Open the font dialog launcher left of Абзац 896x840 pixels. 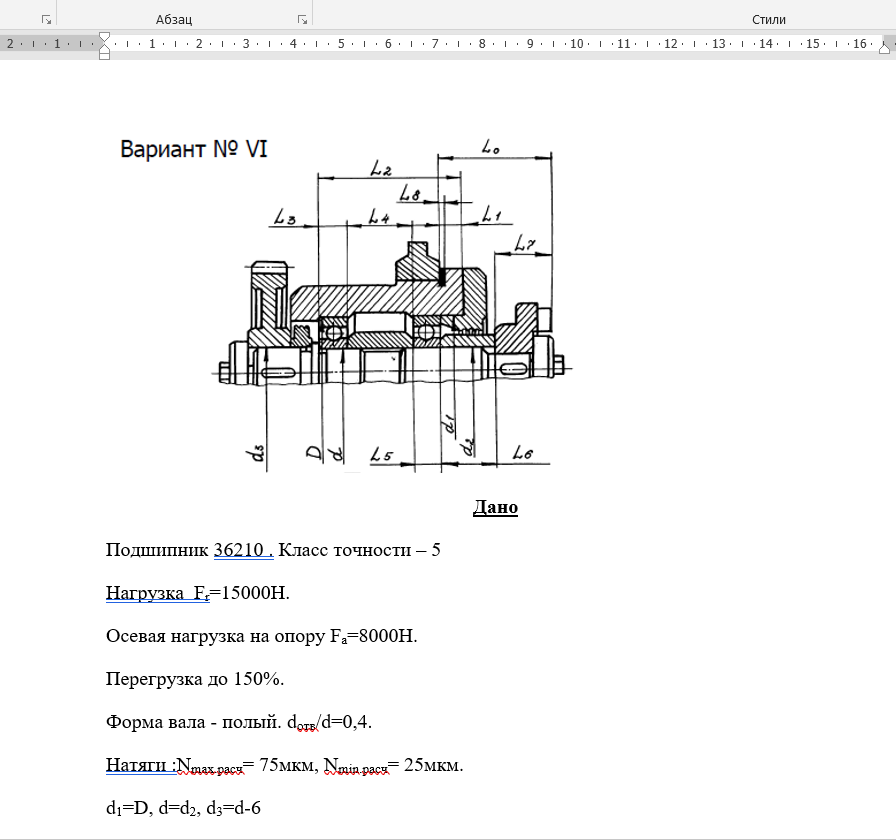click(46, 19)
